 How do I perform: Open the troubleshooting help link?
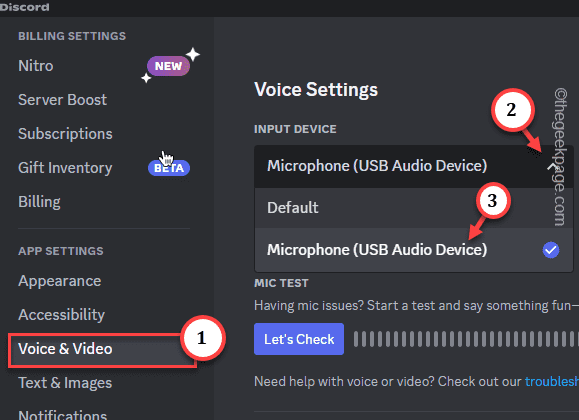(552, 381)
